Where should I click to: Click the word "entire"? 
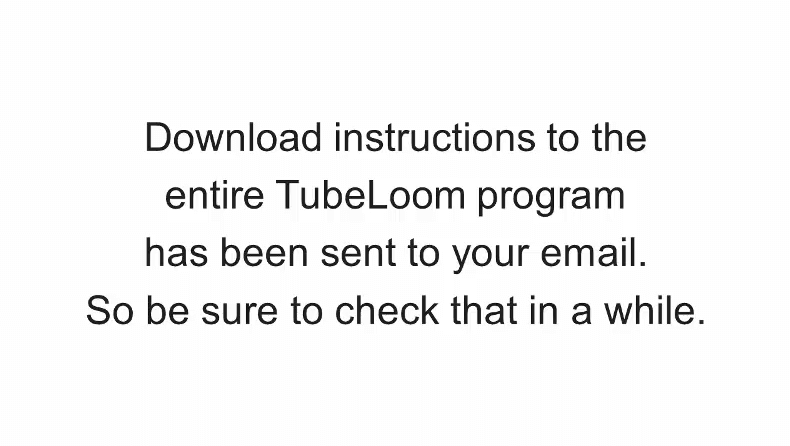pos(215,196)
